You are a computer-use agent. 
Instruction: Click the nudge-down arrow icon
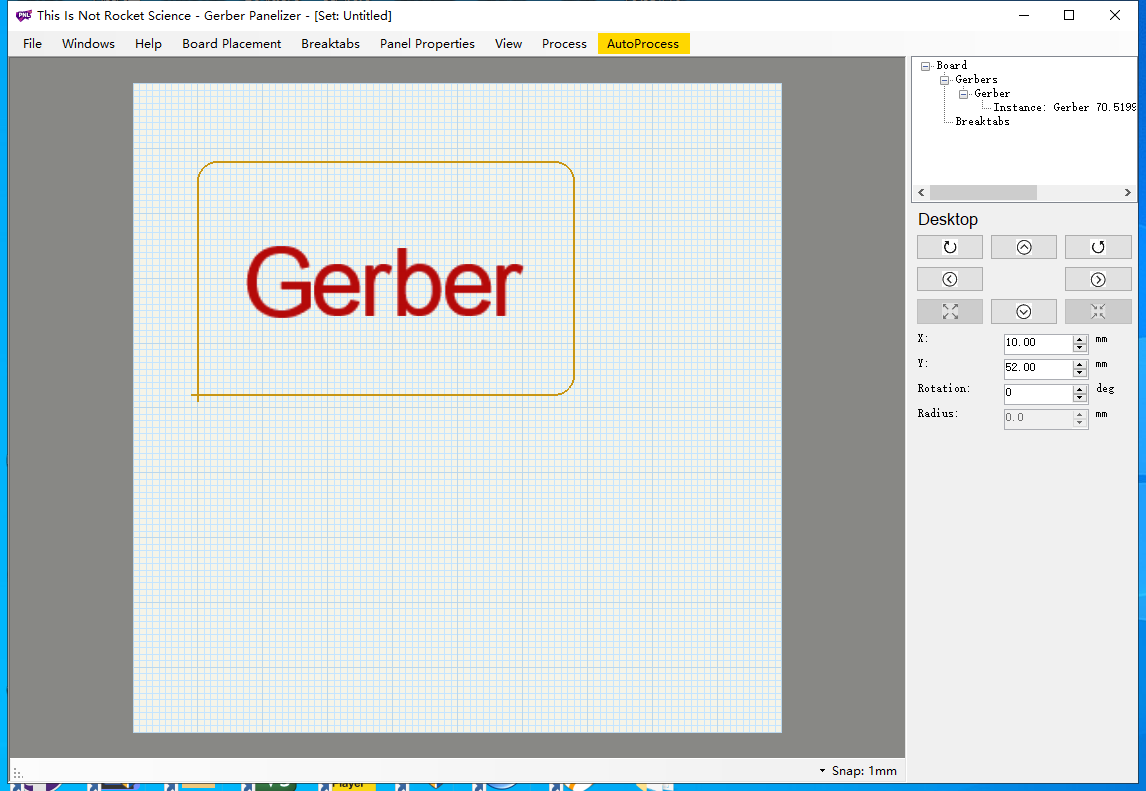(x=1023, y=311)
